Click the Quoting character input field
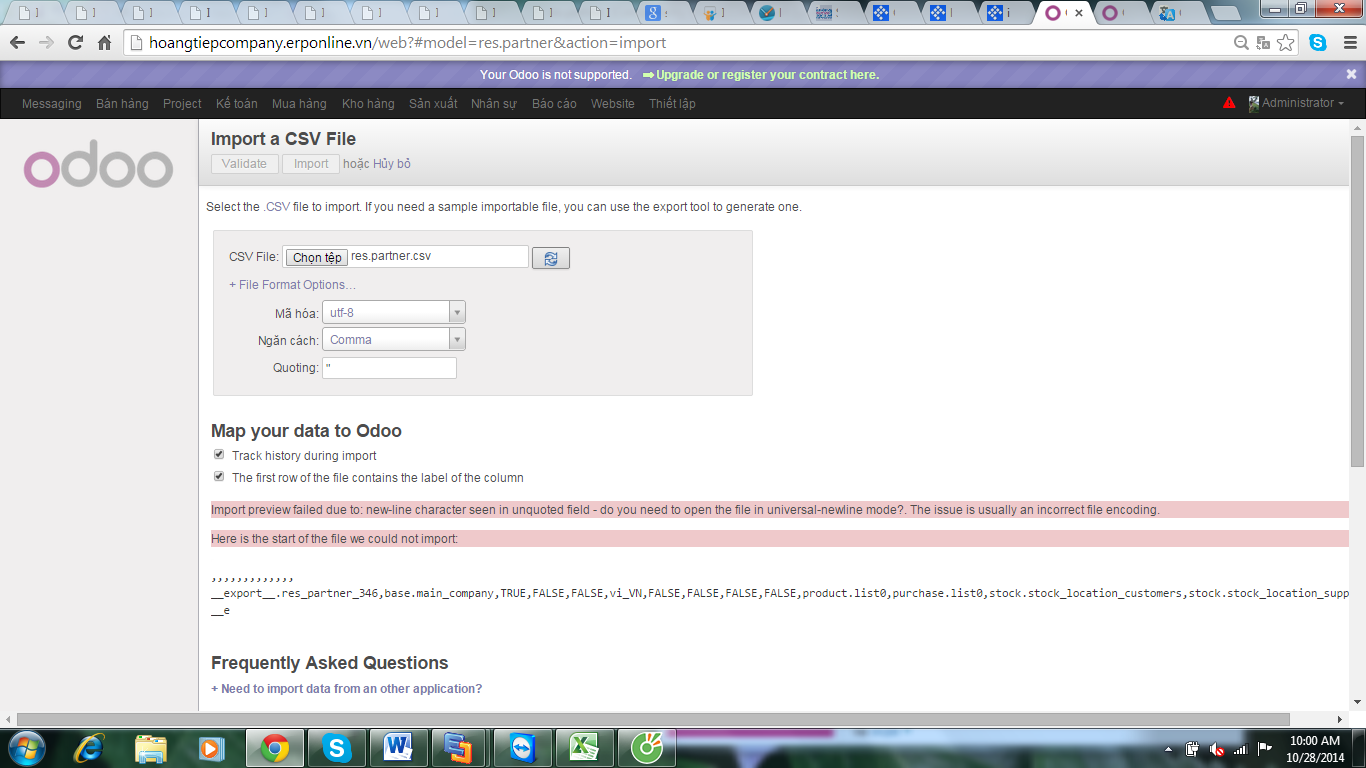Viewport: 1366px width, 768px height. (x=389, y=368)
